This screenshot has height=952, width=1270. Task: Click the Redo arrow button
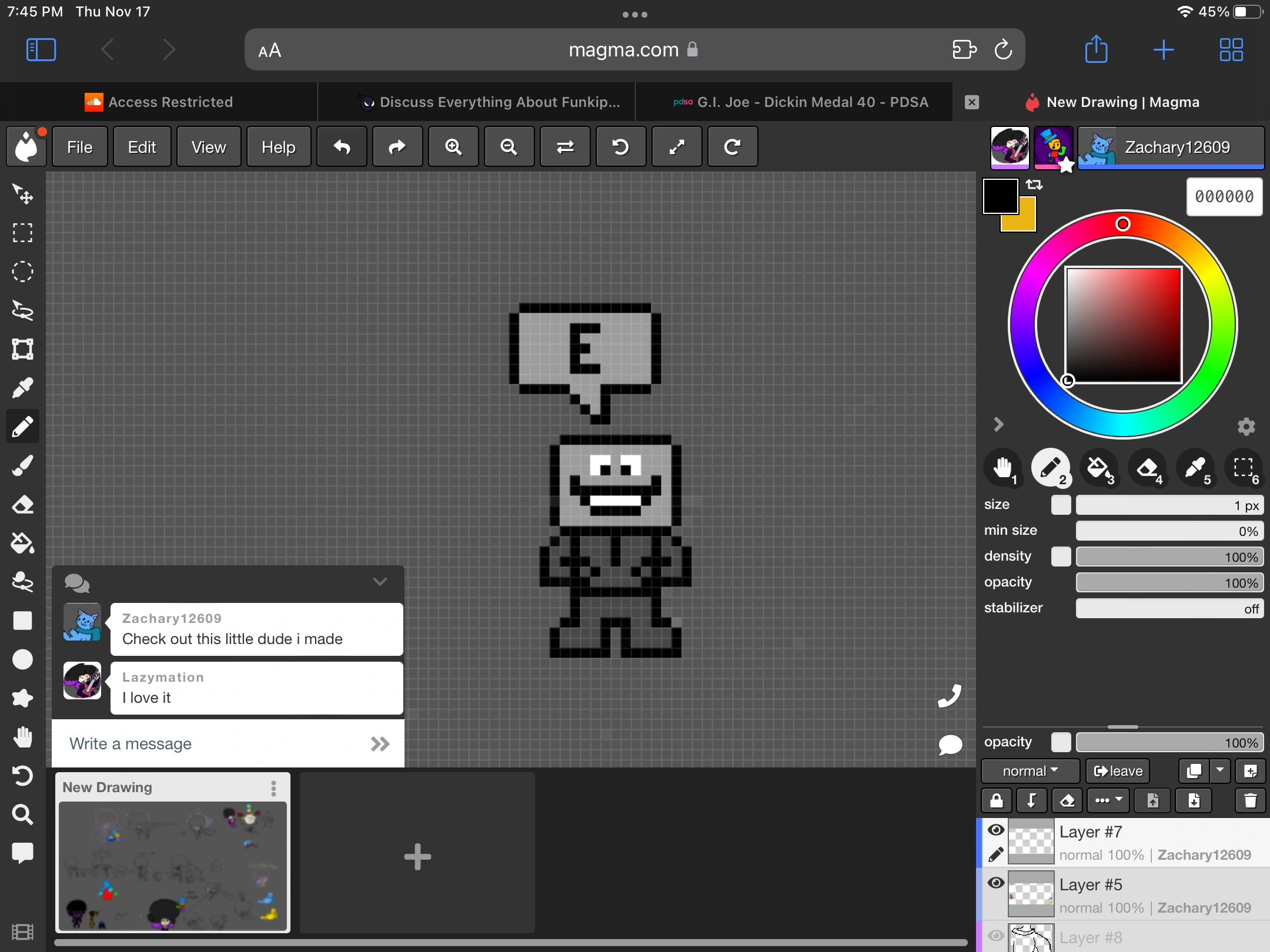(x=397, y=147)
